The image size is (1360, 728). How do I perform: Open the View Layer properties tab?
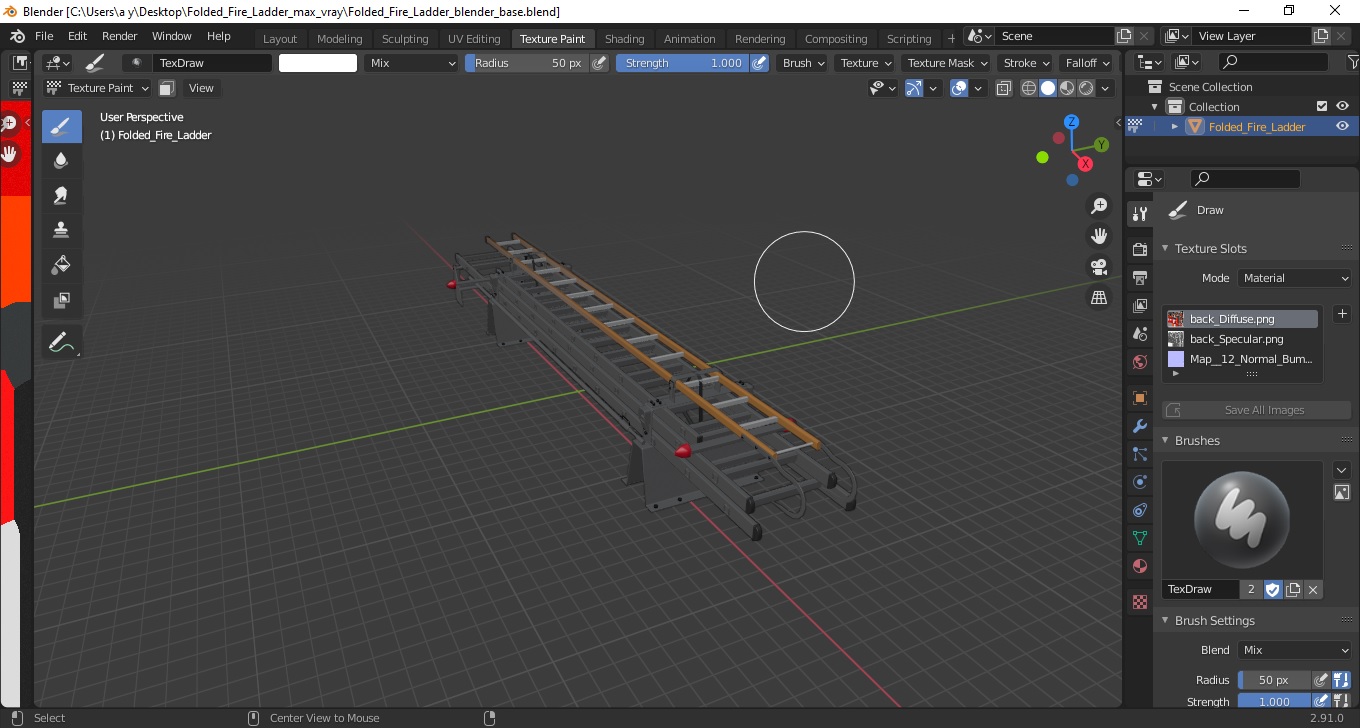click(1139, 305)
